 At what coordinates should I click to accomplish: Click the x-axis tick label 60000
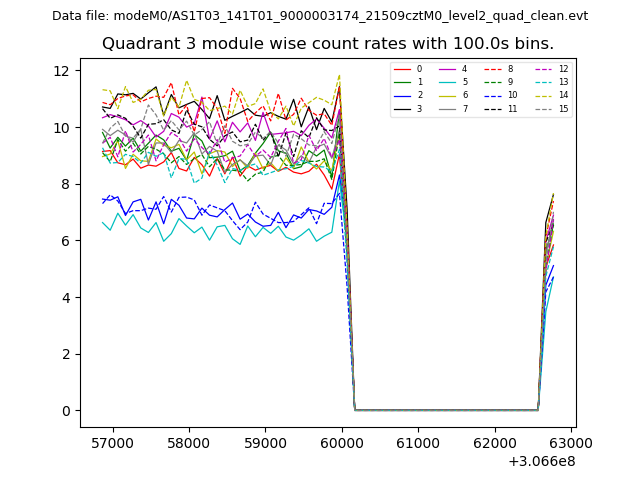click(342, 442)
